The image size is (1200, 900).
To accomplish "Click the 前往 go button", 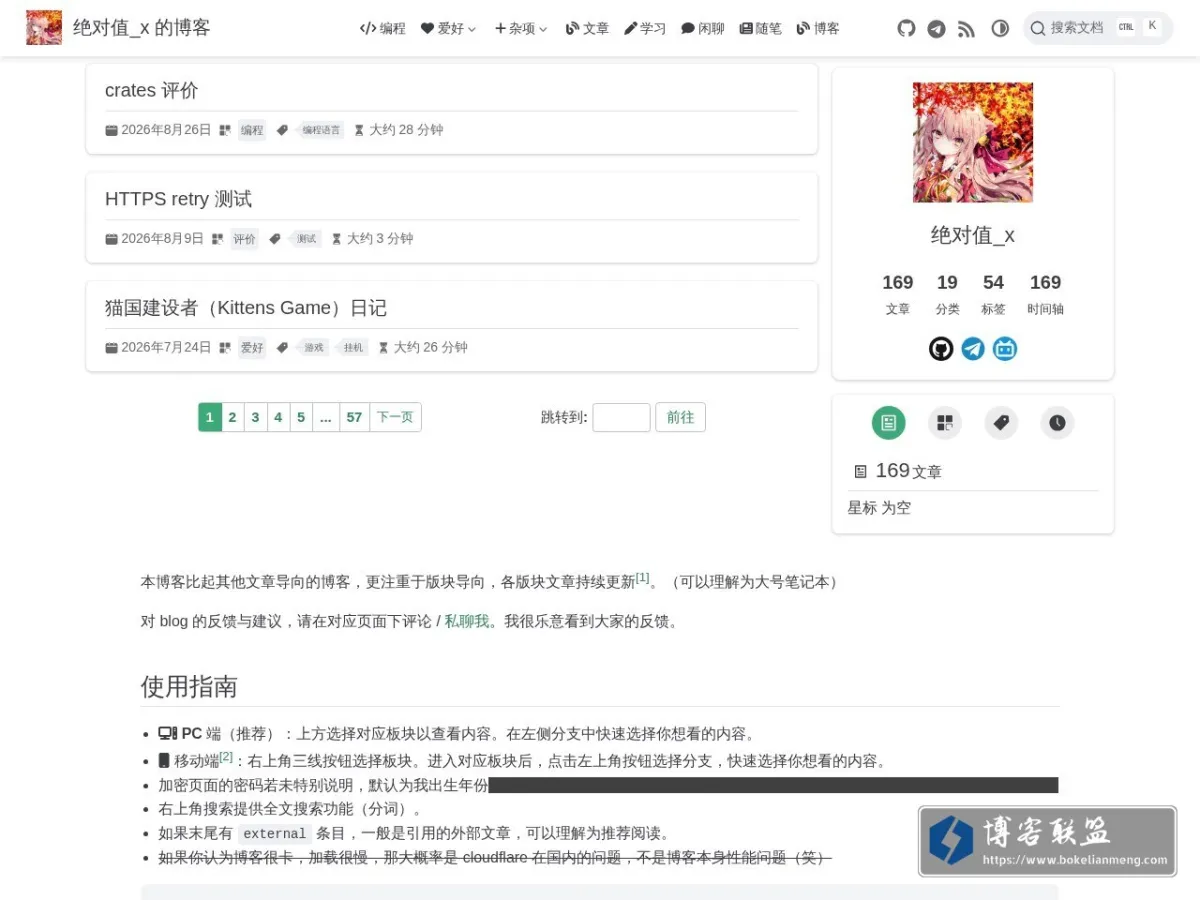I will (680, 417).
